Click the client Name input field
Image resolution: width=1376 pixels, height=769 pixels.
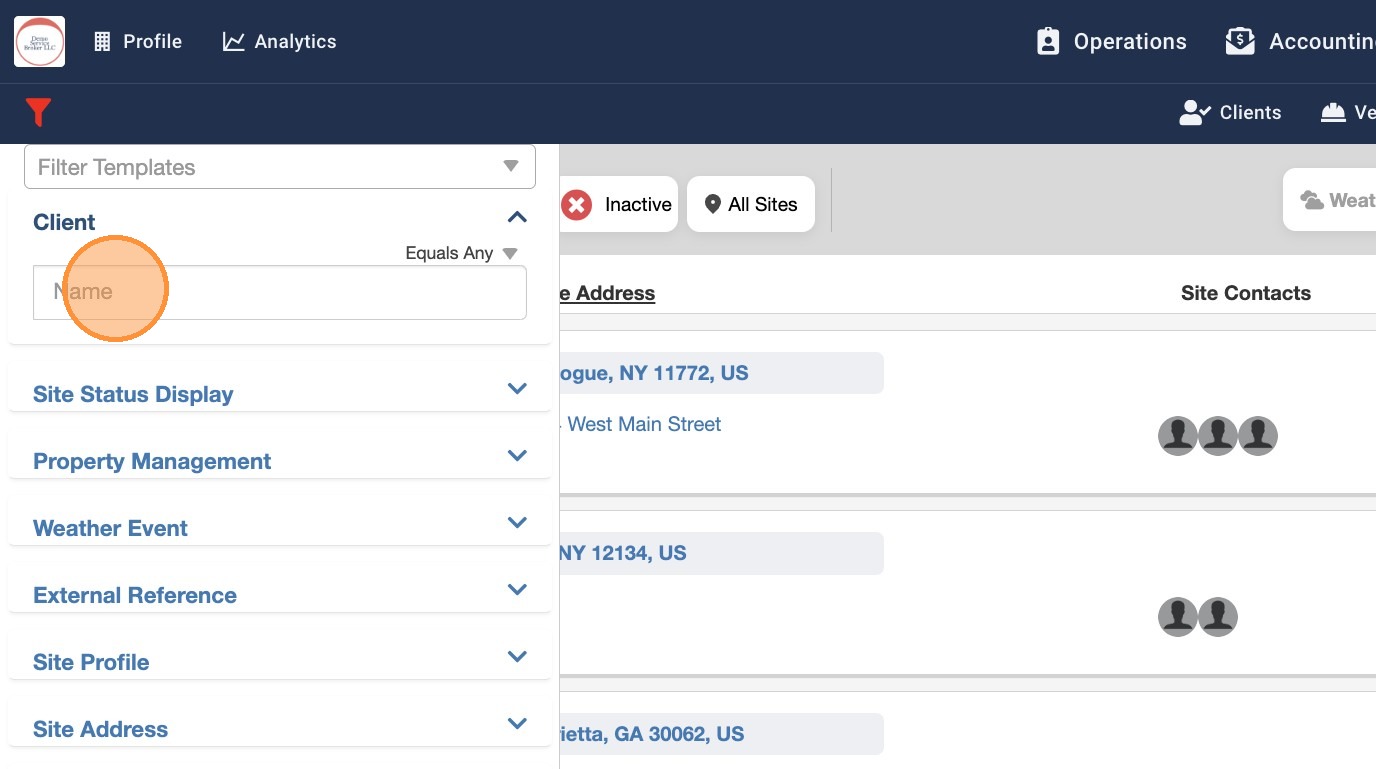coord(280,292)
